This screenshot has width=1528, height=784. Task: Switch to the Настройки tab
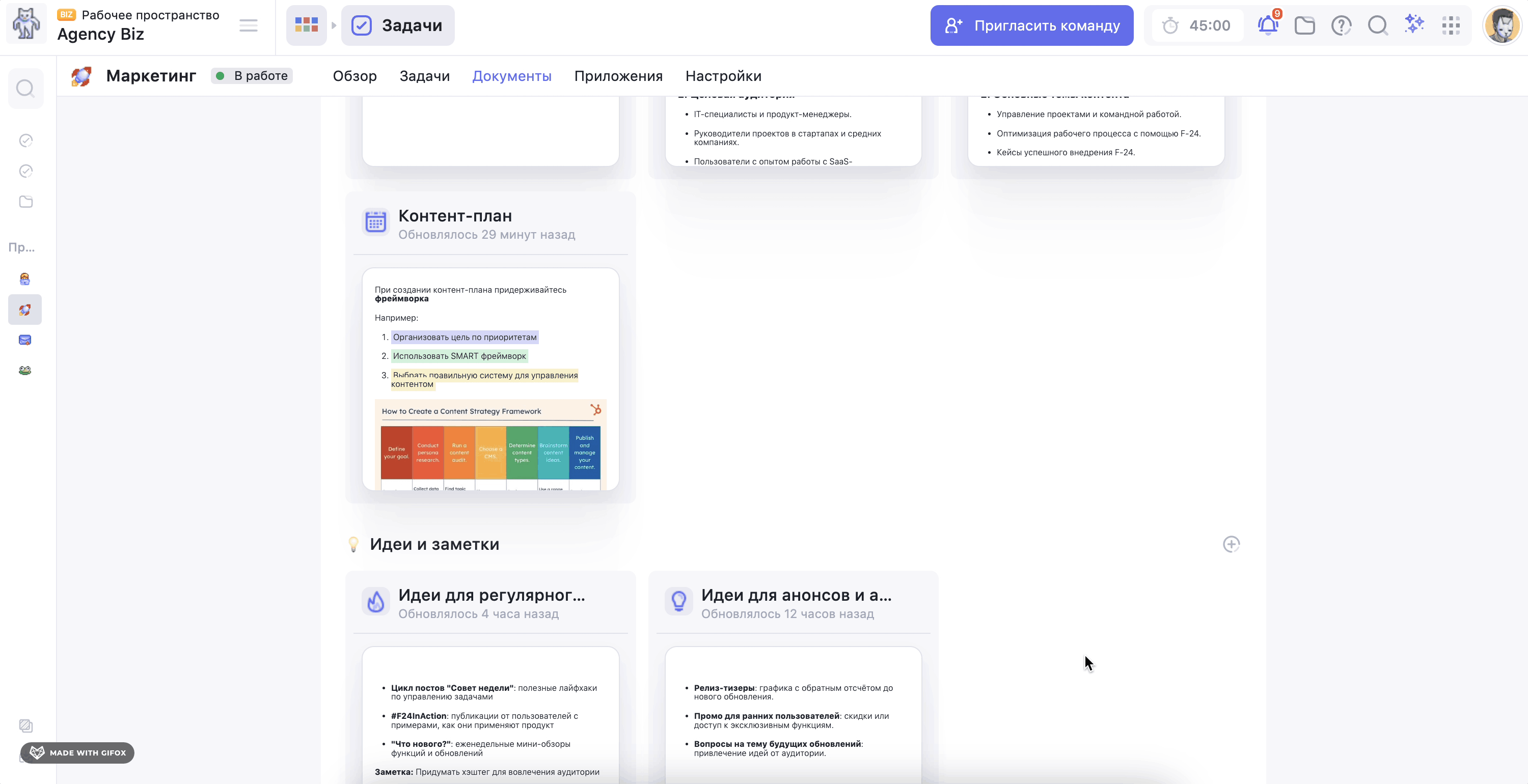tap(723, 76)
